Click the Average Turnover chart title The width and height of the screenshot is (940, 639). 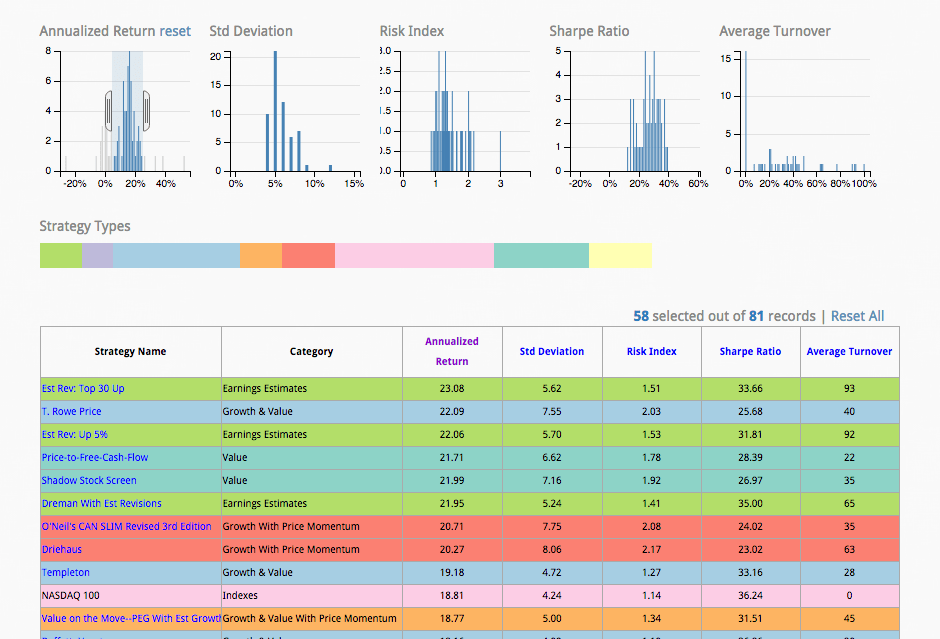(x=775, y=31)
